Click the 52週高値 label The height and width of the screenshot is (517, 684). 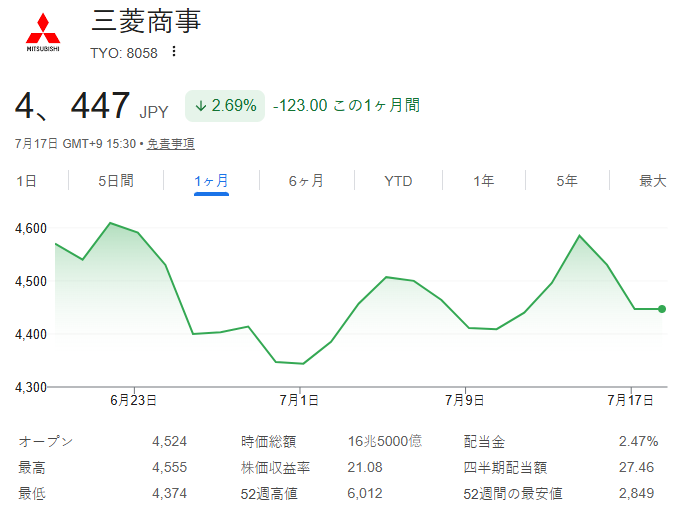[269, 493]
